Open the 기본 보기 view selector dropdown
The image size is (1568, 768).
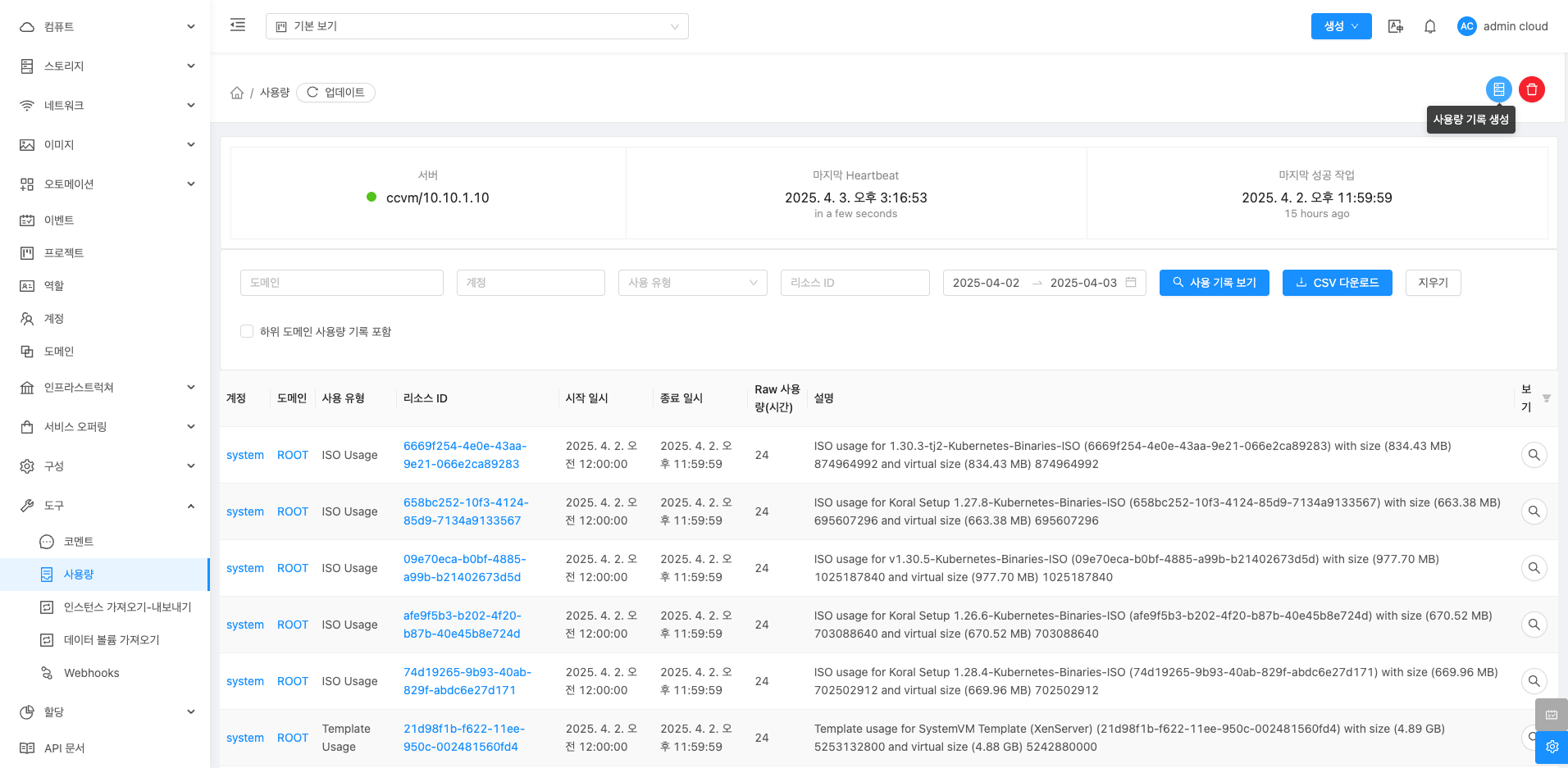[476, 26]
